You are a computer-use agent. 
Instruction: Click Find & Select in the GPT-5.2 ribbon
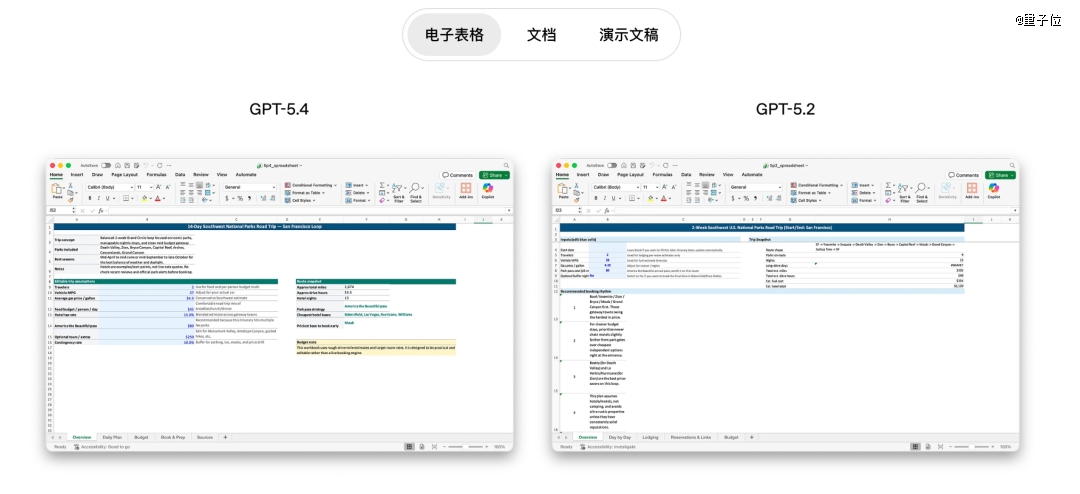click(922, 190)
